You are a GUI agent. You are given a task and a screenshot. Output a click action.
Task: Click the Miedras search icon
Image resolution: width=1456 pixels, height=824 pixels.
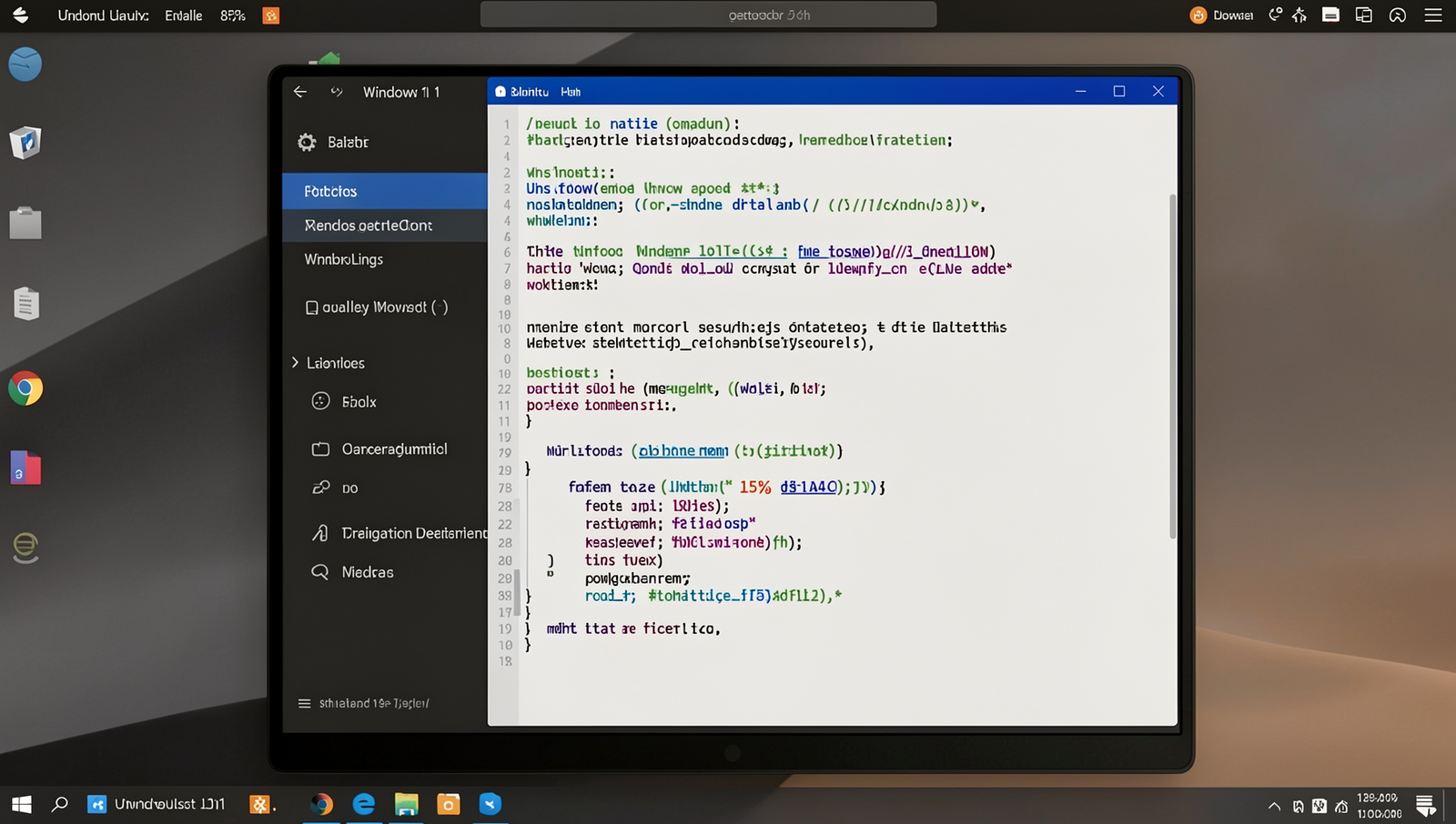(320, 572)
